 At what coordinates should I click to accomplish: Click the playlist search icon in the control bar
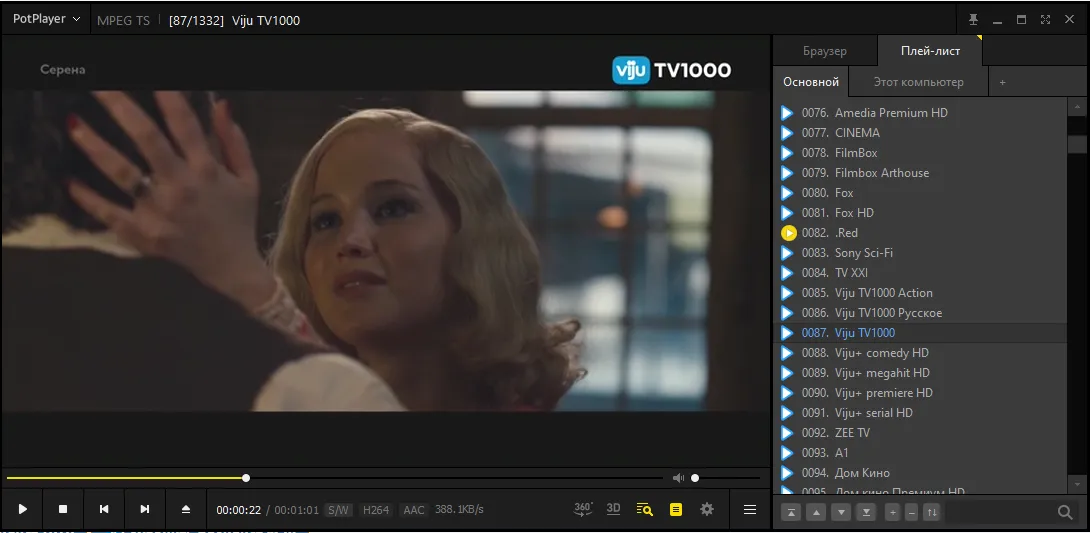click(x=644, y=509)
